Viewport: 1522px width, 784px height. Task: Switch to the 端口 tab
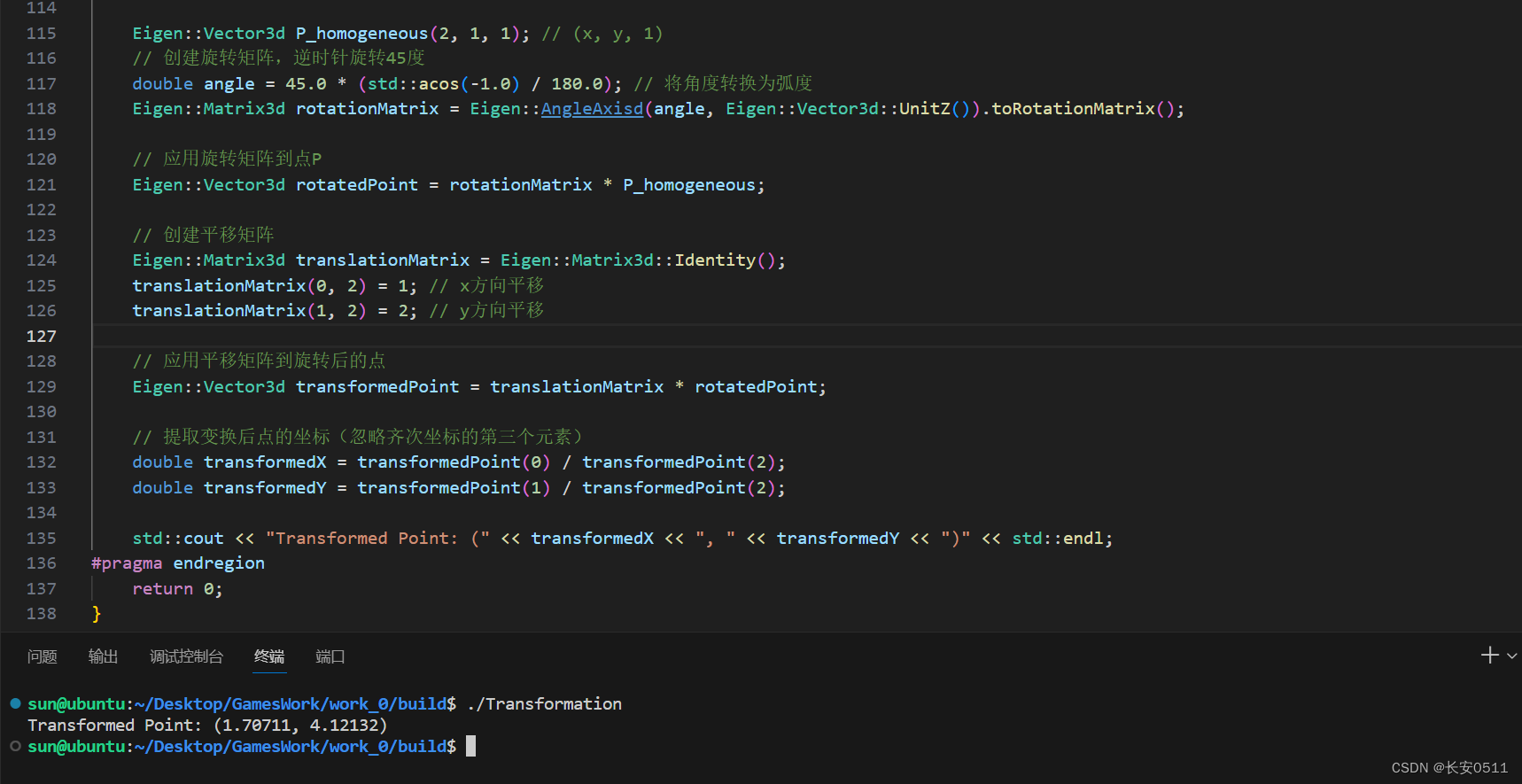tap(330, 656)
